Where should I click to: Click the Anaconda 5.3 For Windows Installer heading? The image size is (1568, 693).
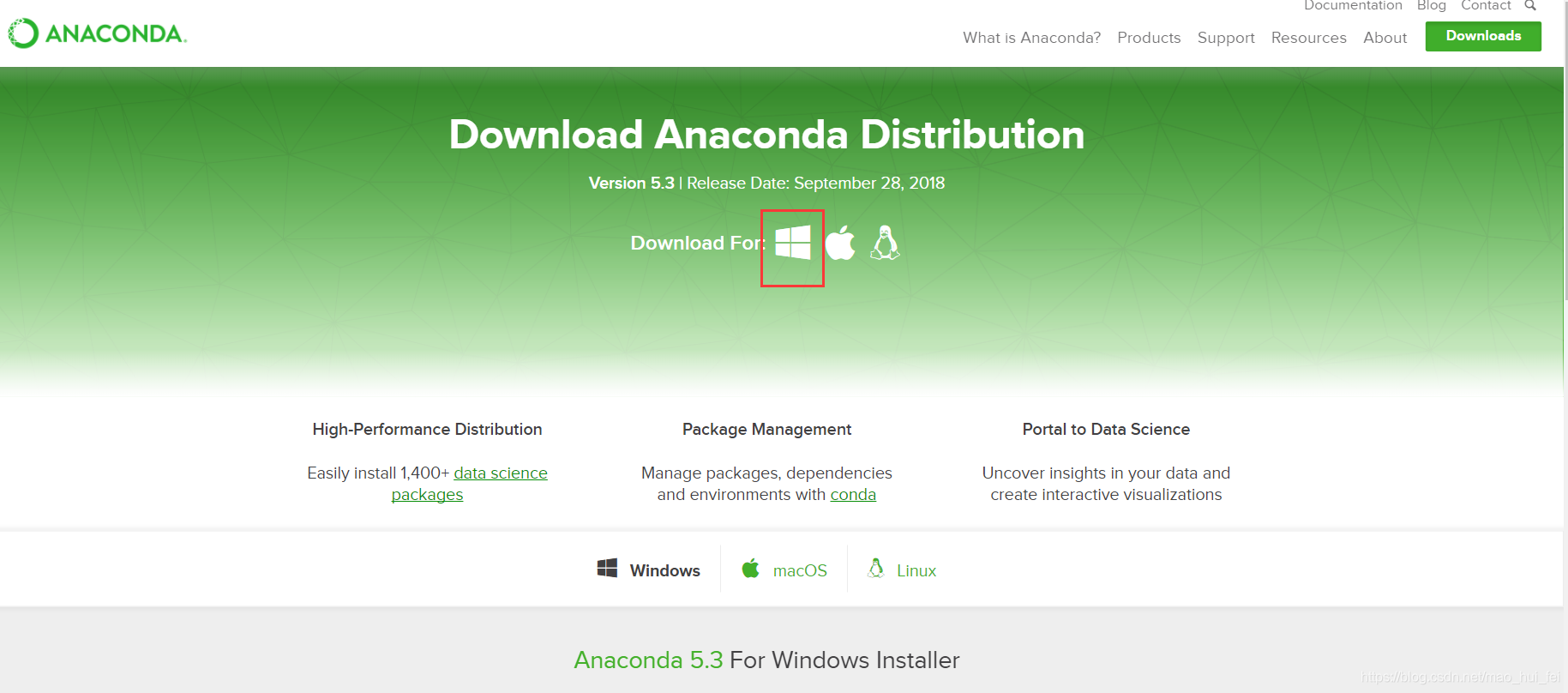tap(766, 660)
